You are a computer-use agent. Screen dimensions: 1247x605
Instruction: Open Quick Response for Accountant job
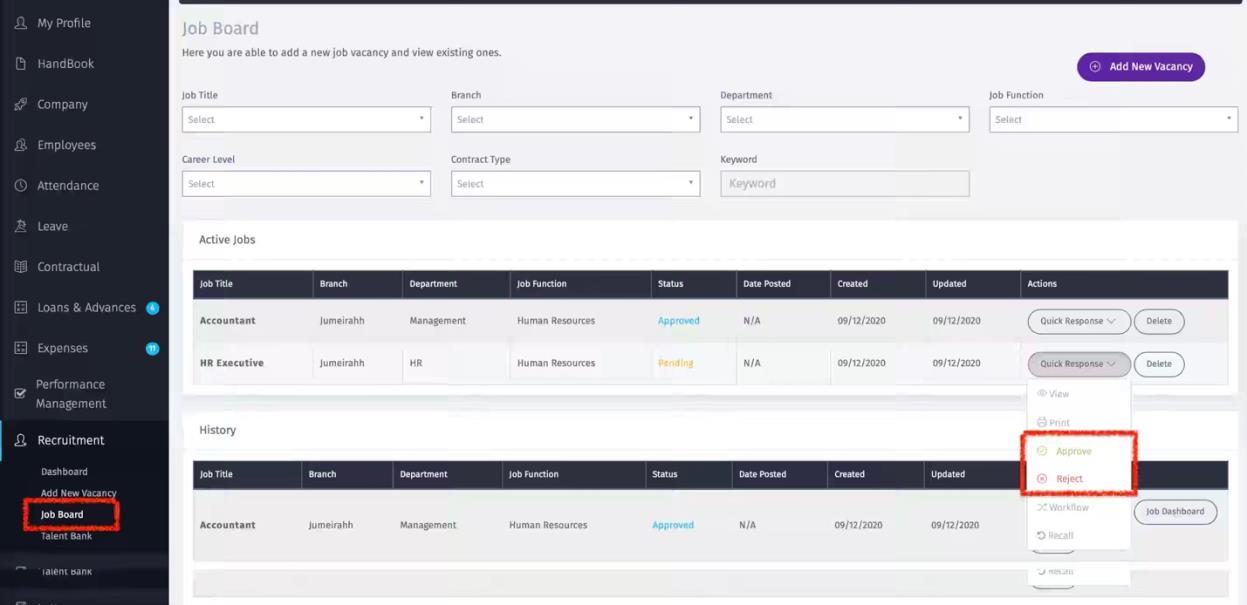1078,321
